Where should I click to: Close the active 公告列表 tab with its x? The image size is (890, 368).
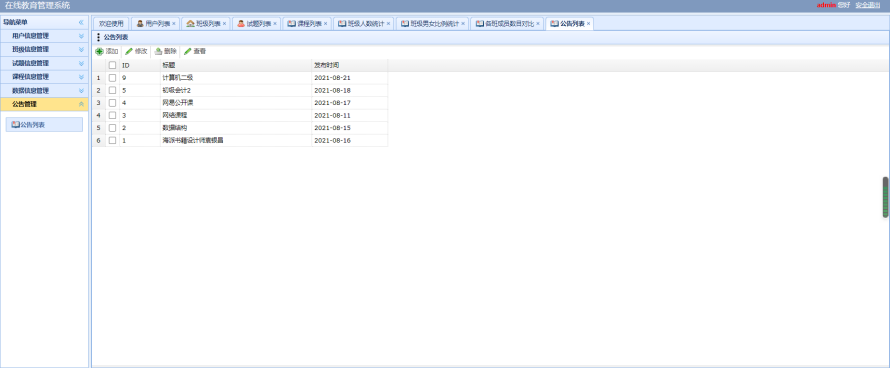(x=589, y=24)
